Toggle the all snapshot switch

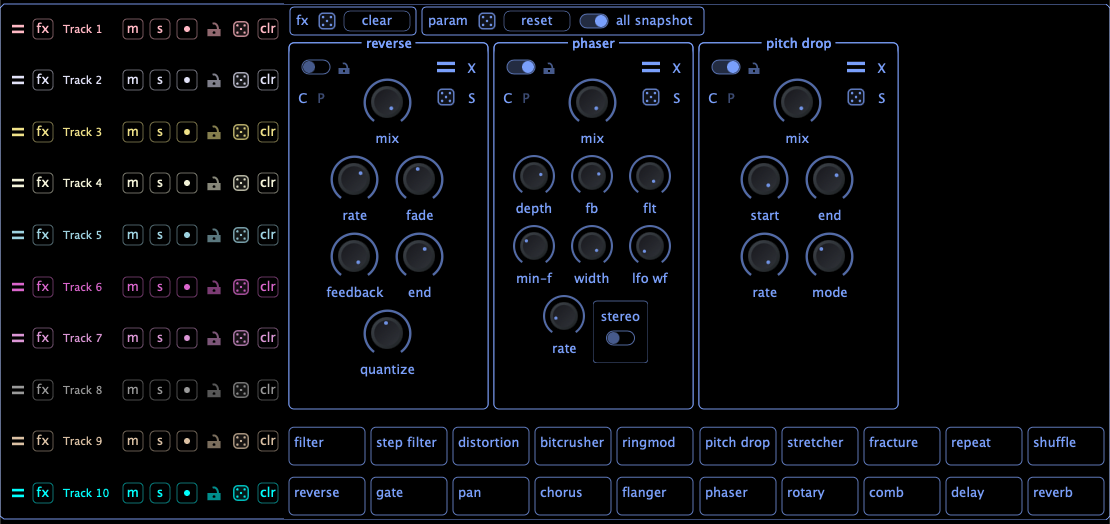(x=595, y=21)
